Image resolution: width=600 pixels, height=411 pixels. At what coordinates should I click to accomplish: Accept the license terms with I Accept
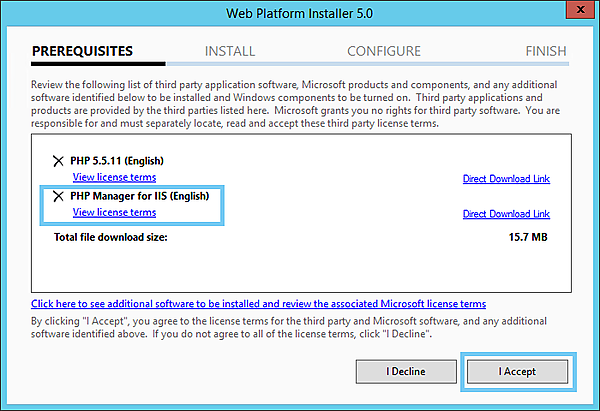pos(517,371)
